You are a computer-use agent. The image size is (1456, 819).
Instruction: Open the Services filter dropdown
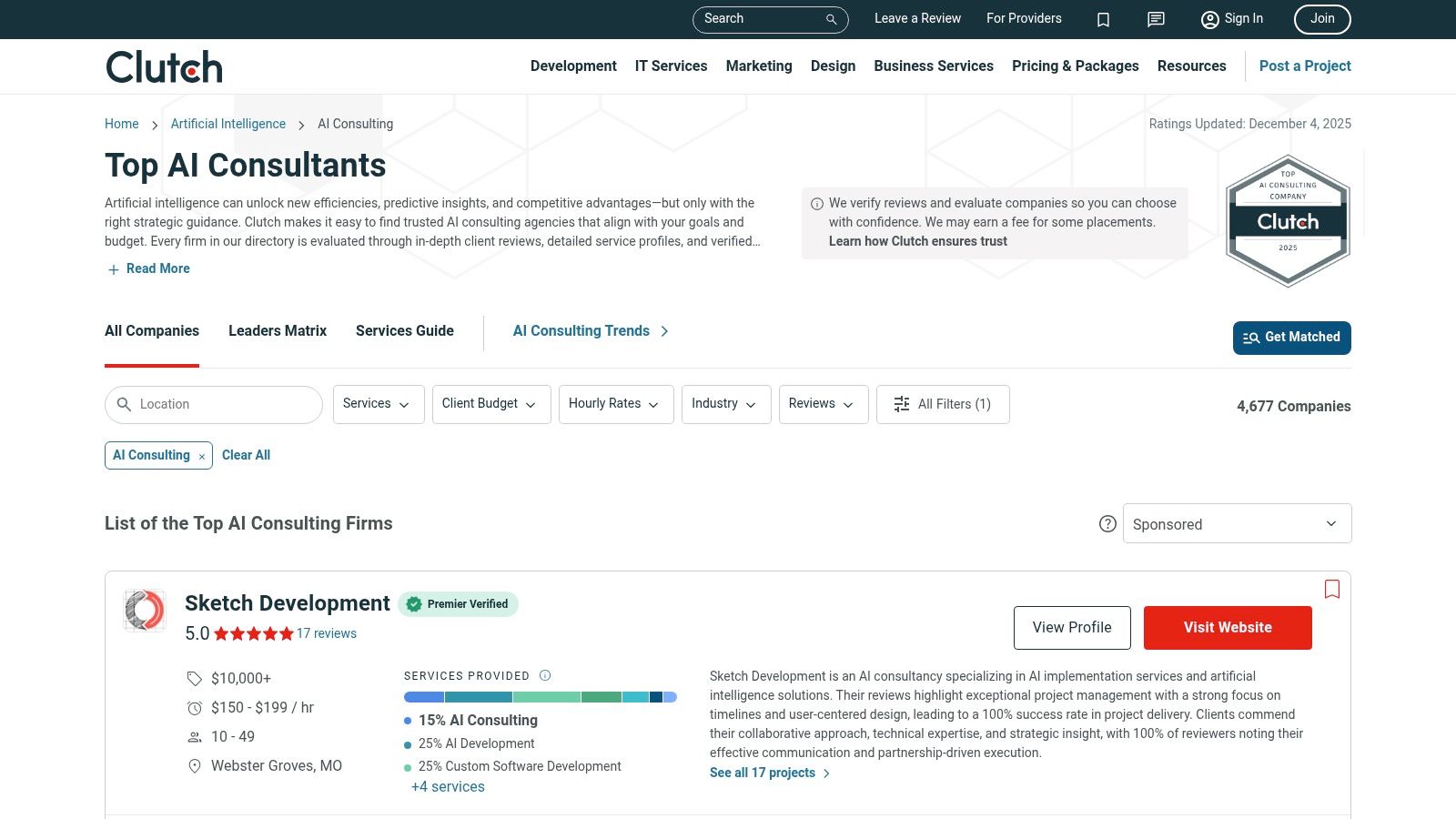pos(379,404)
